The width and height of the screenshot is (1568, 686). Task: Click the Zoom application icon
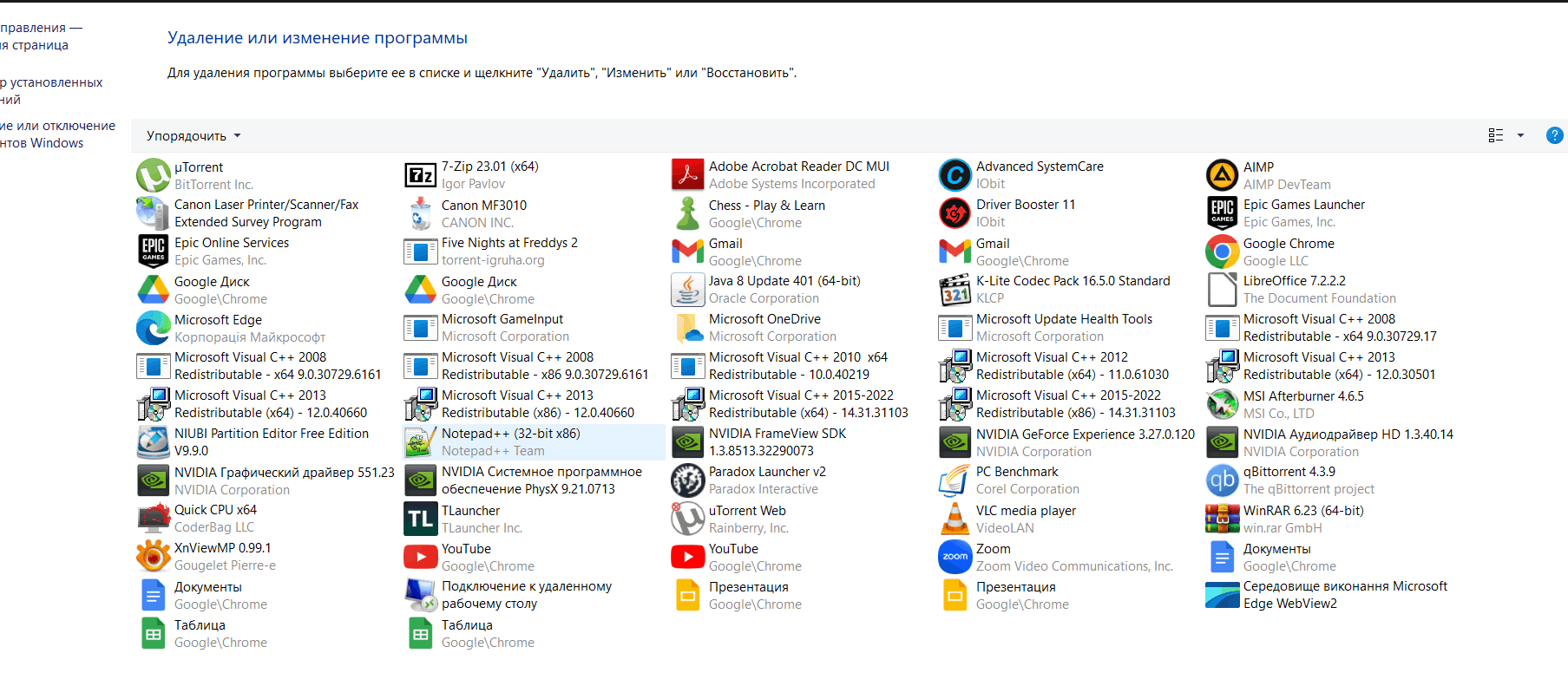pyautogui.click(x=955, y=557)
